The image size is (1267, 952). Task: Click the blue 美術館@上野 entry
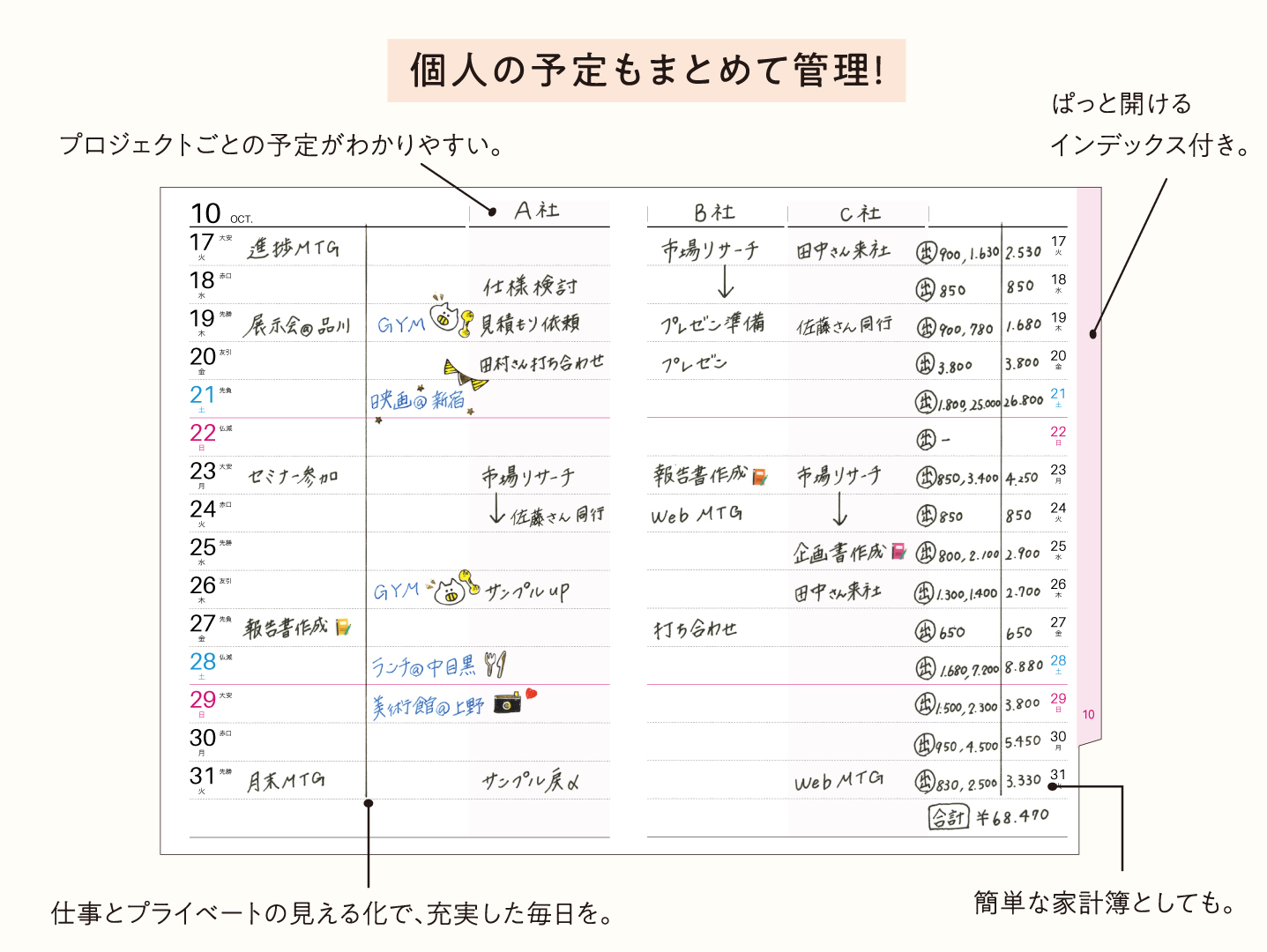pos(428,706)
